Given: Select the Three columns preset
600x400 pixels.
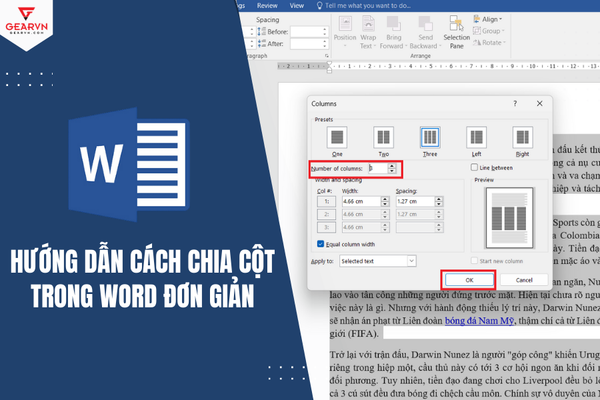Looking at the screenshot, I should coord(430,137).
